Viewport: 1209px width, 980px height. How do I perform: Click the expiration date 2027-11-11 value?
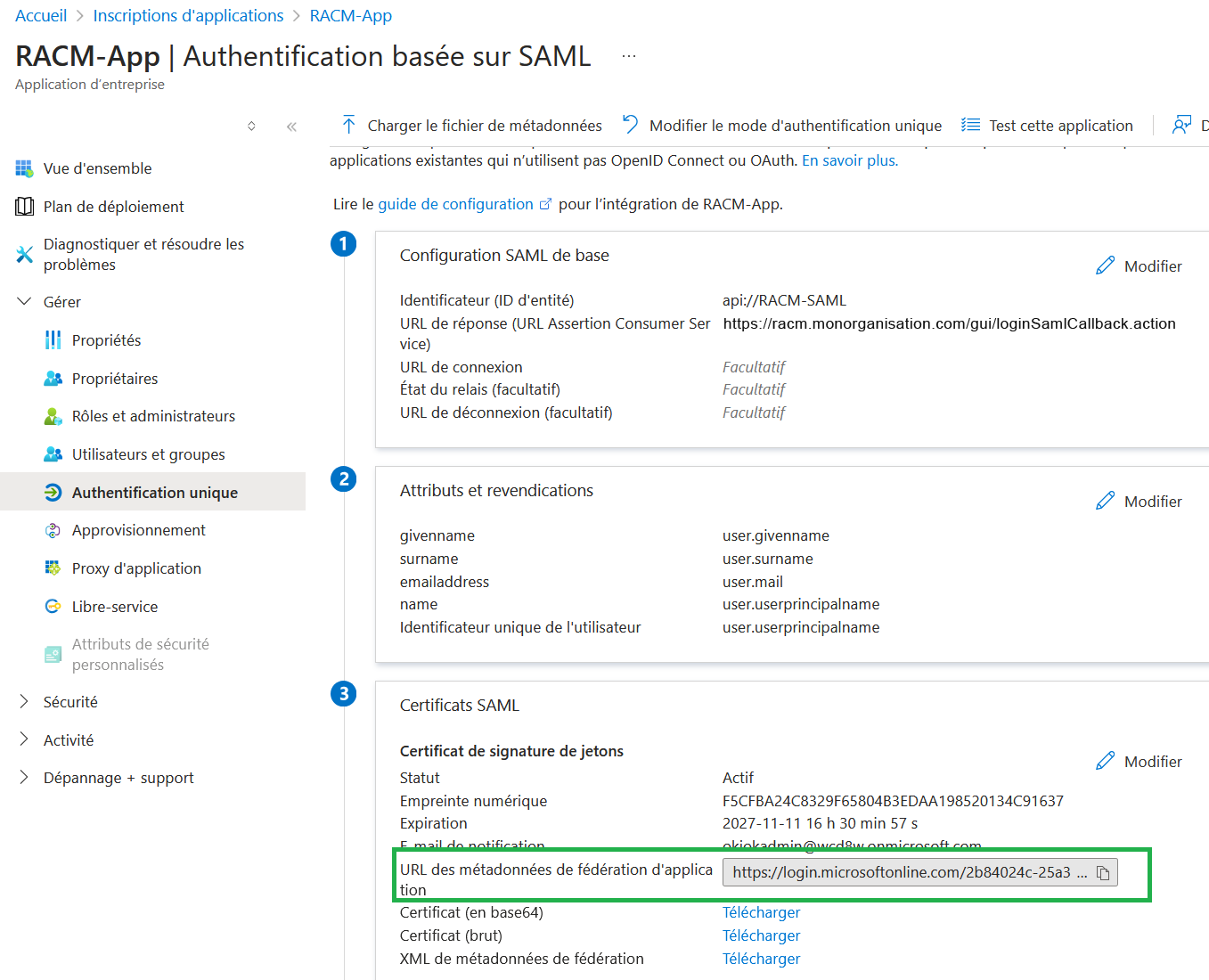point(820,823)
